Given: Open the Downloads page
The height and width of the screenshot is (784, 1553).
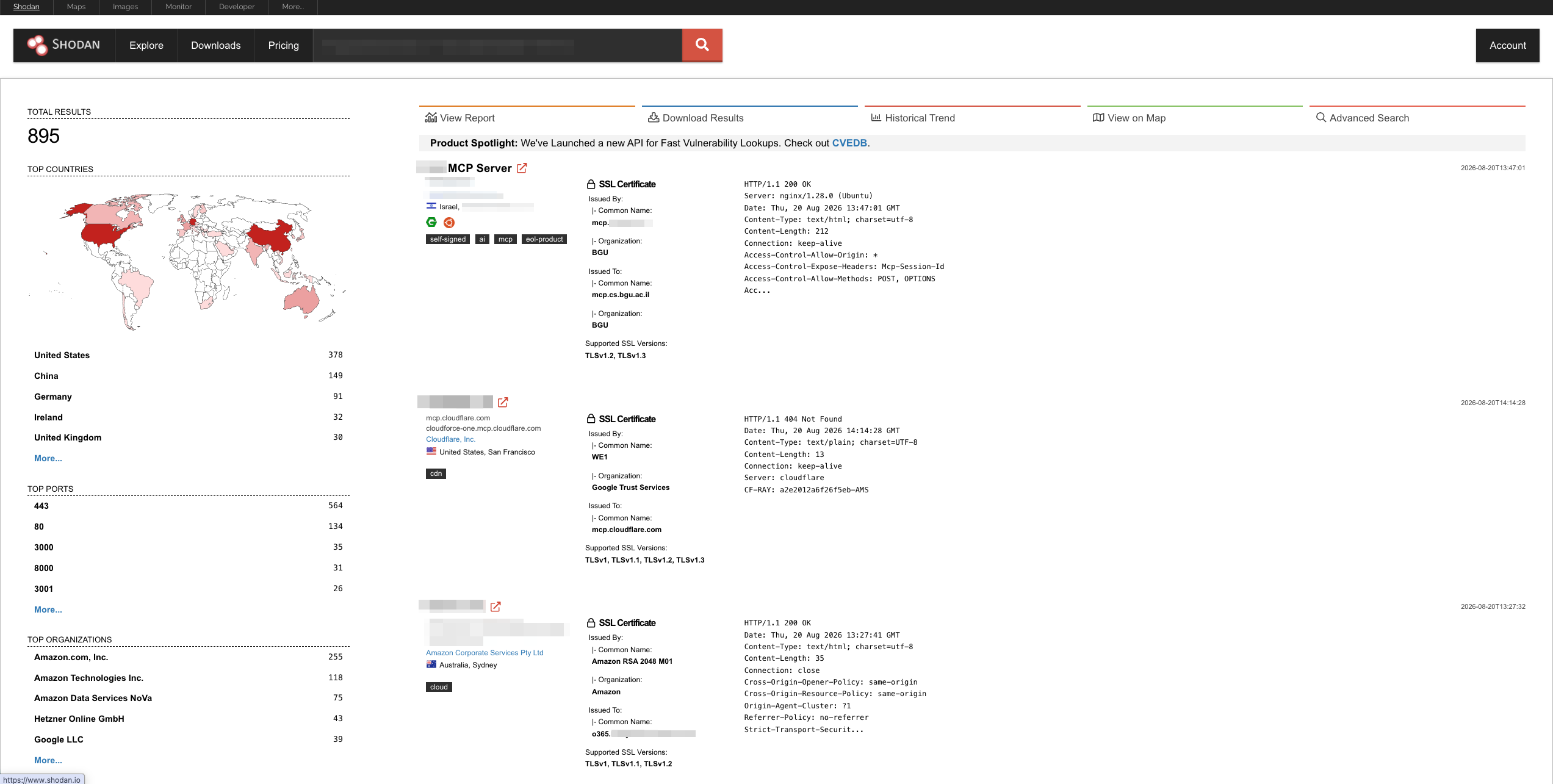Looking at the screenshot, I should [216, 45].
